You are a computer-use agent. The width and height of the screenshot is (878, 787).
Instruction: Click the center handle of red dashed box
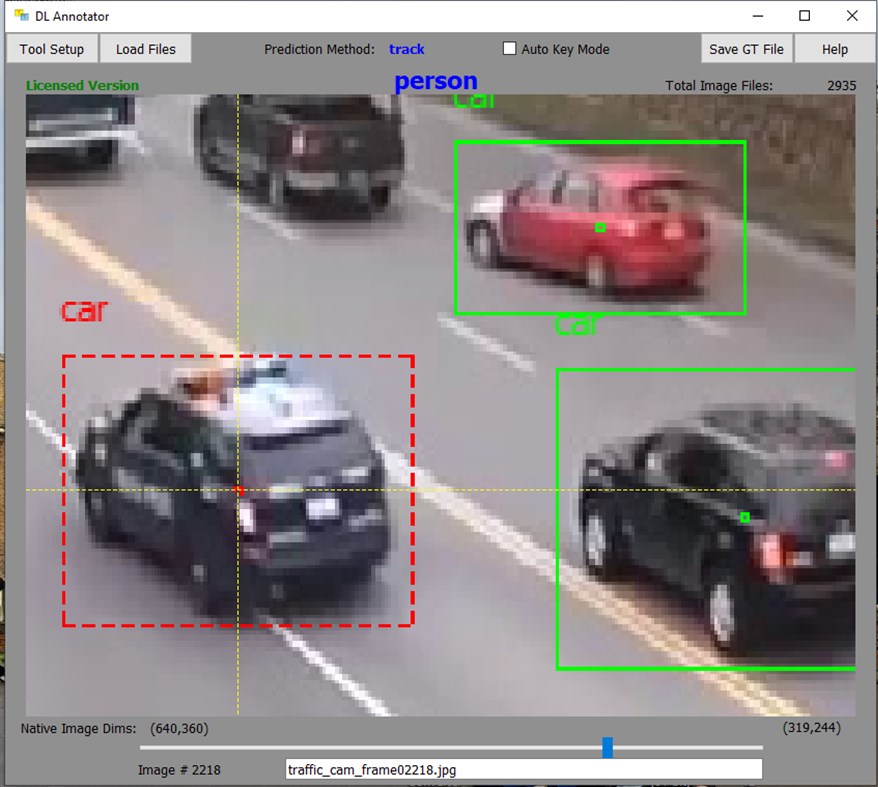(x=239, y=491)
